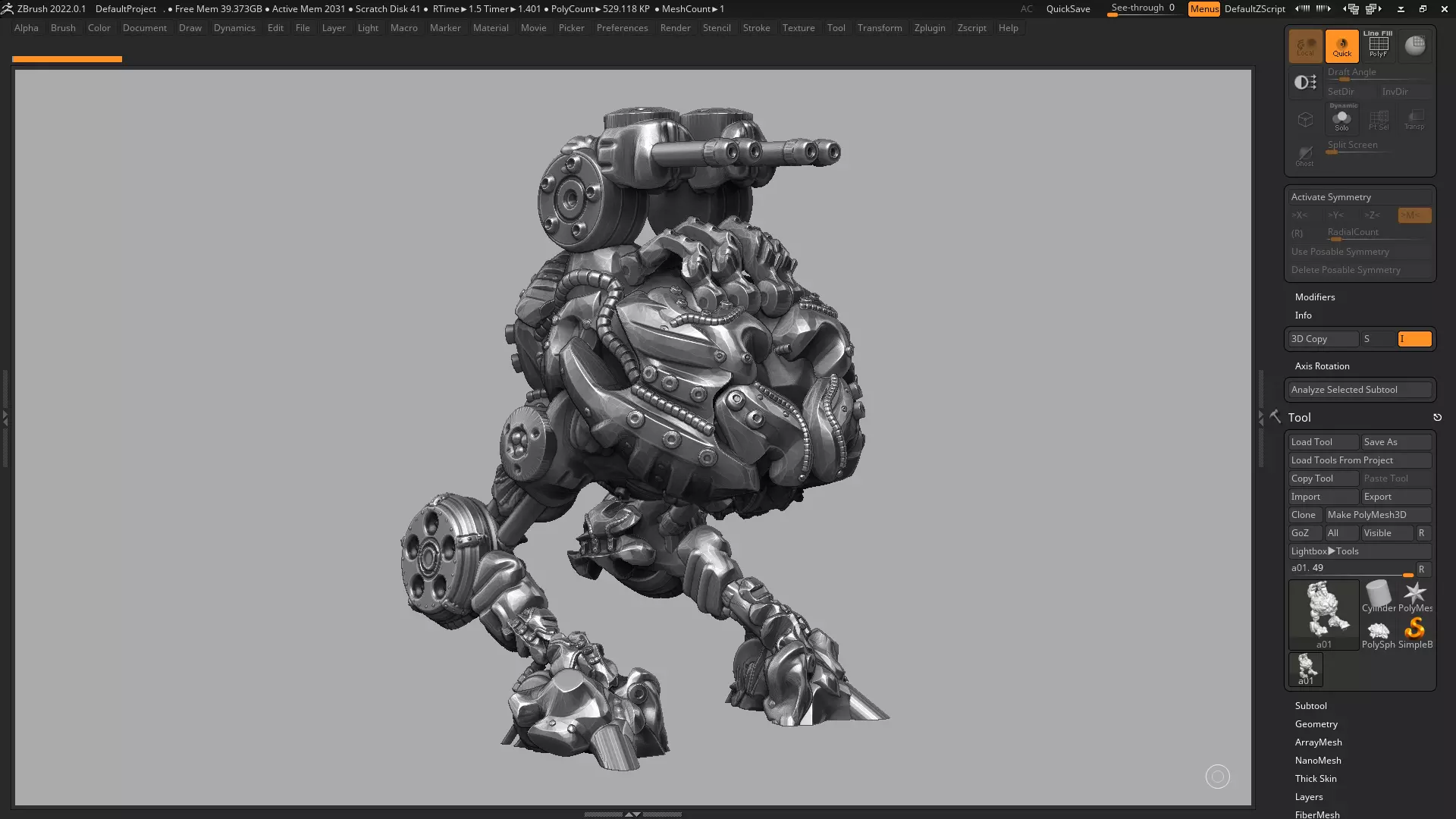
Task: Toggle the >M< mirror symmetry option
Action: pos(1414,215)
